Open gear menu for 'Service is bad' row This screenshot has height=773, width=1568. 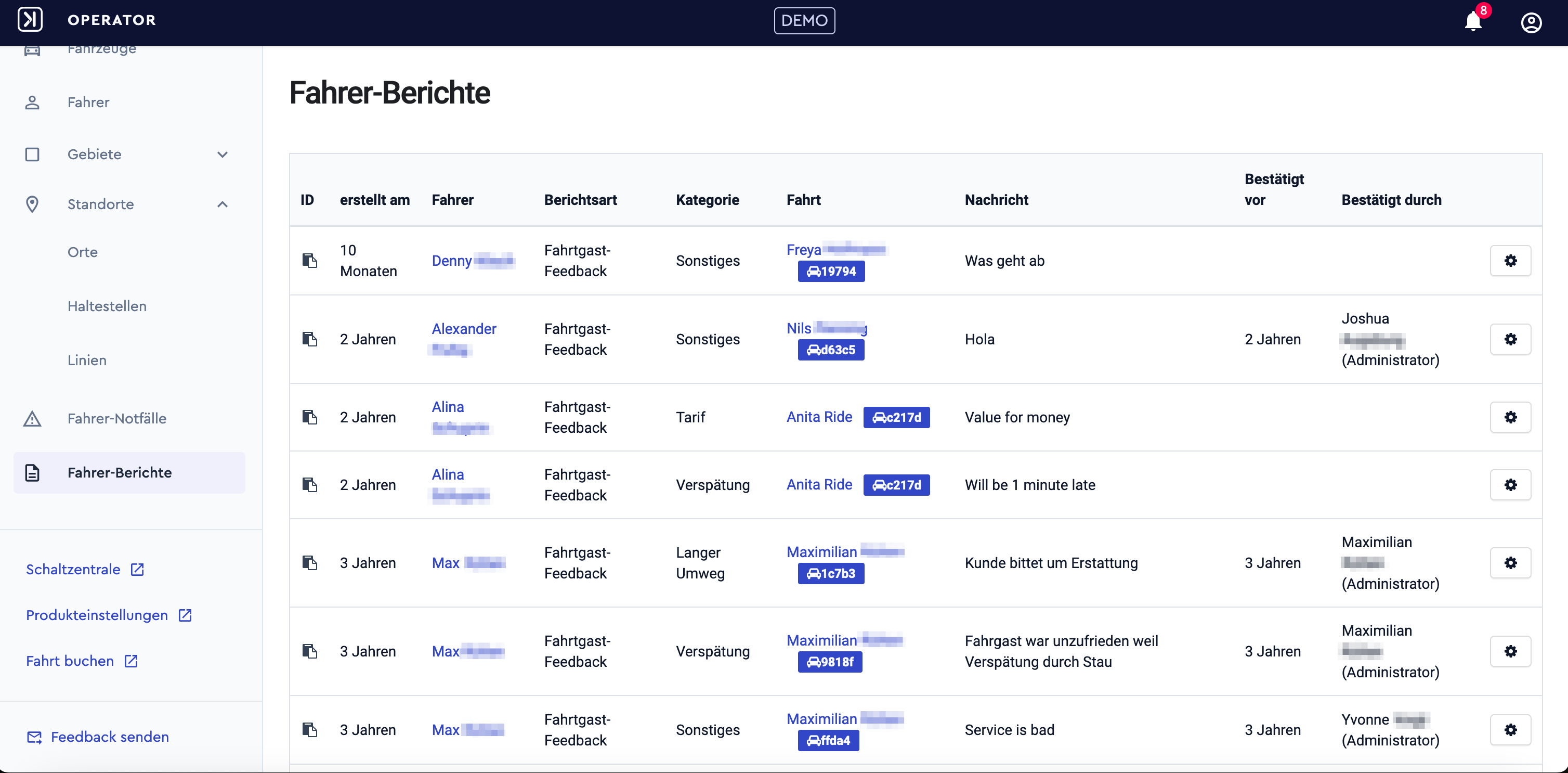coord(1510,730)
